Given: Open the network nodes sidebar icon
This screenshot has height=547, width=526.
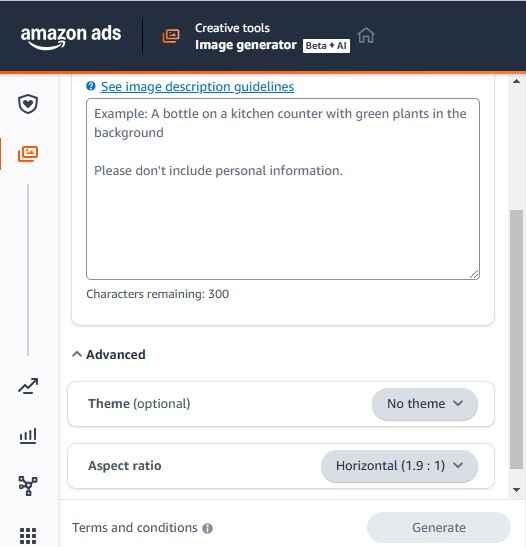Looking at the screenshot, I should (28, 486).
